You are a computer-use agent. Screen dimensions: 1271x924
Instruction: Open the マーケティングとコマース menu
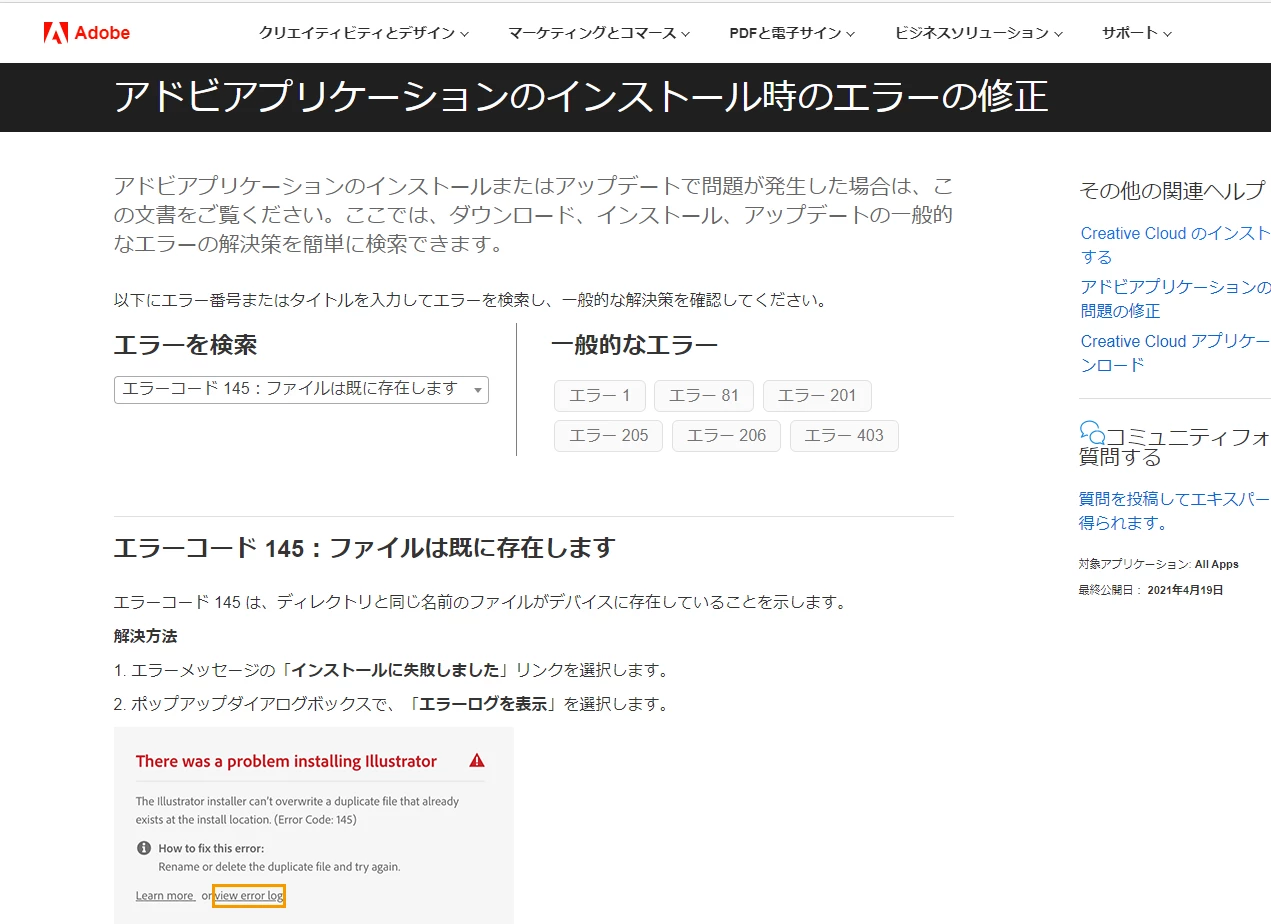(x=599, y=33)
